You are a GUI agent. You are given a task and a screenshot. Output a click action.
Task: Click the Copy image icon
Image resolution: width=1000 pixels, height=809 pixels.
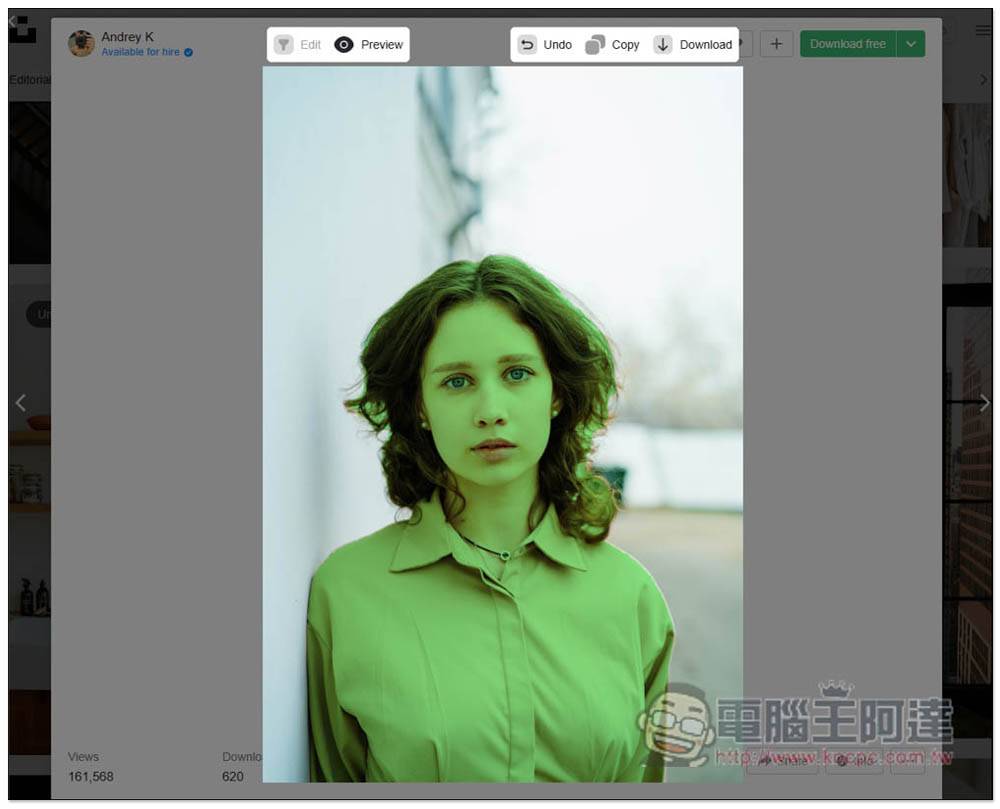pos(595,45)
